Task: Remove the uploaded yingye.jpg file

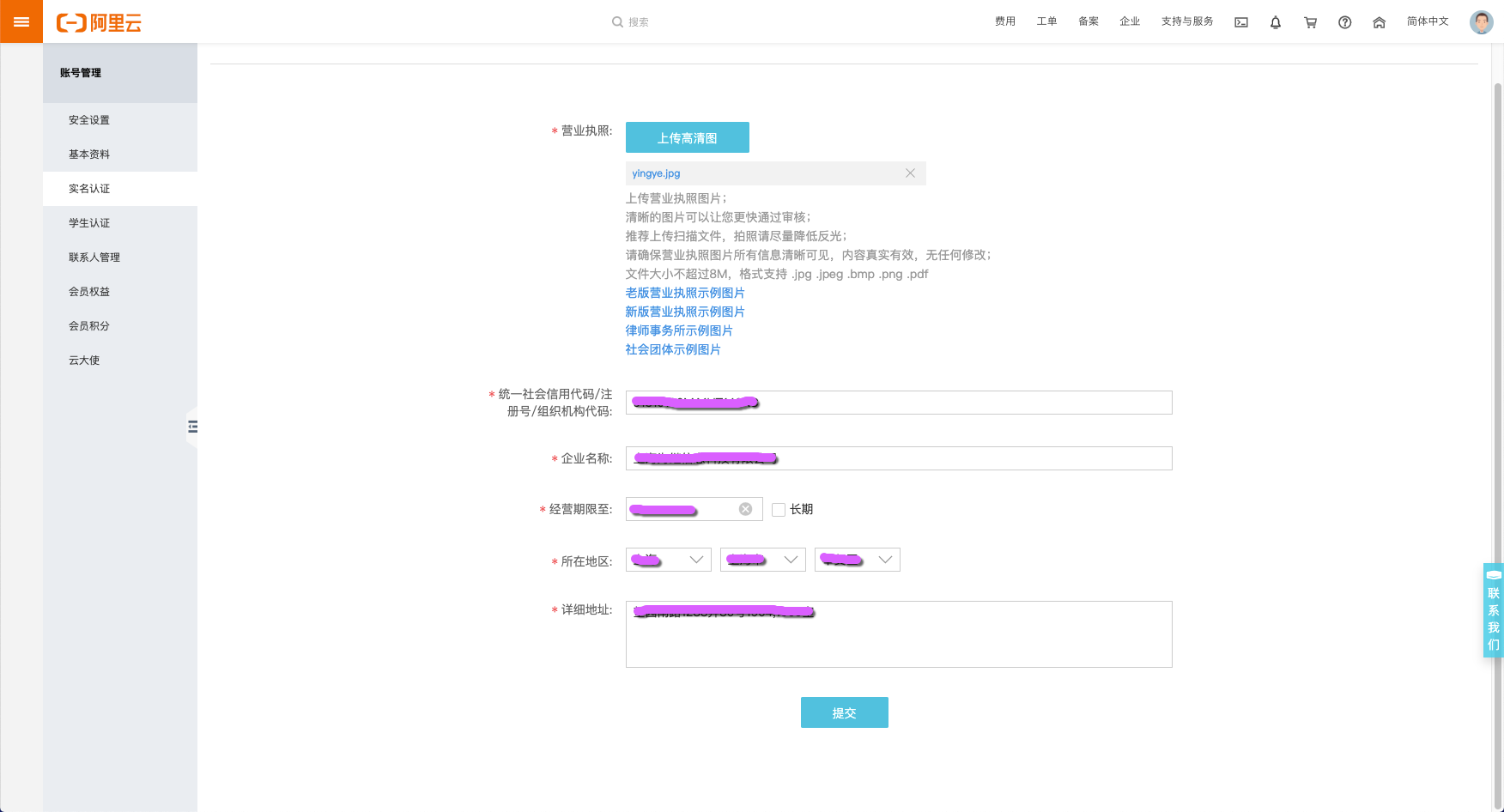Action: [x=910, y=173]
